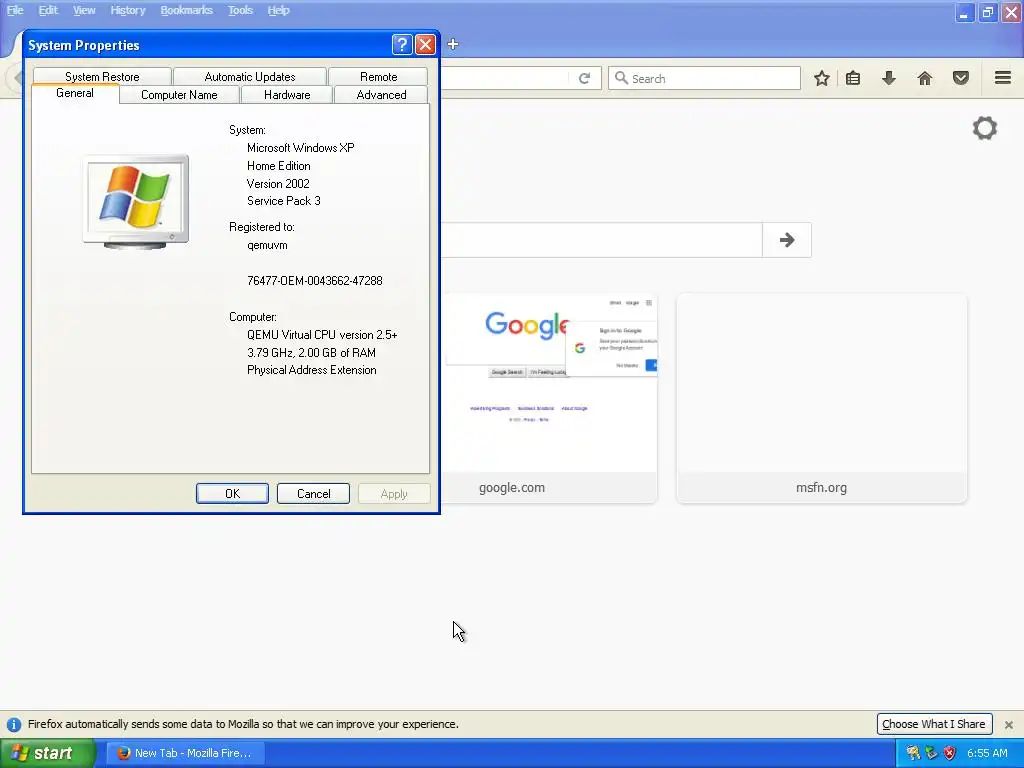Image resolution: width=1024 pixels, height=768 pixels.
Task: Open the Bookmarks menu
Action: [186, 10]
